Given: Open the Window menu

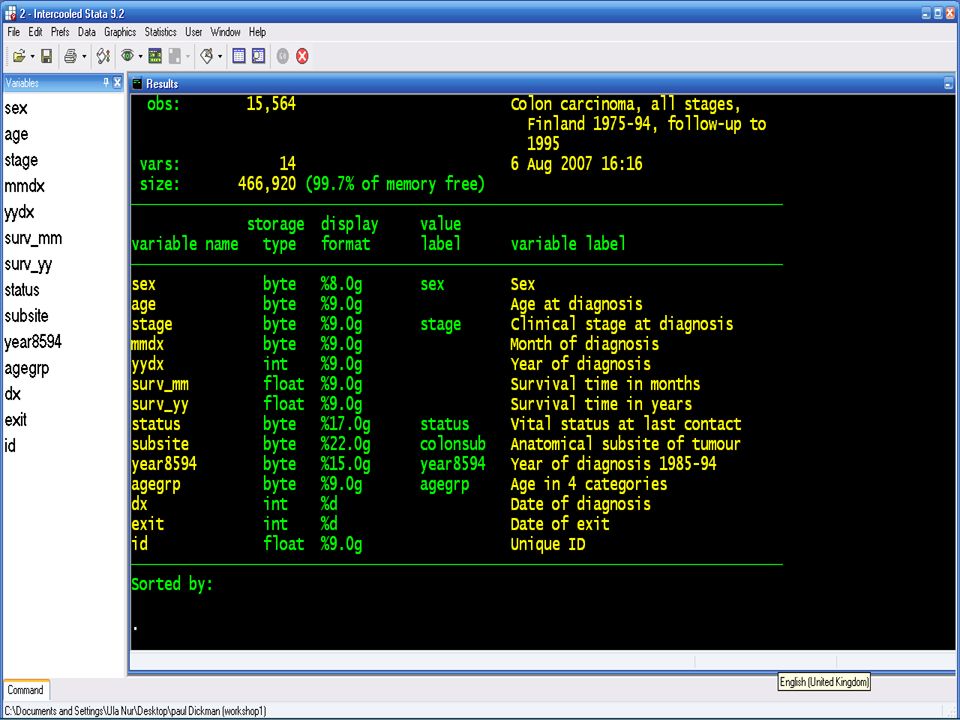Looking at the screenshot, I should pyautogui.click(x=225, y=32).
